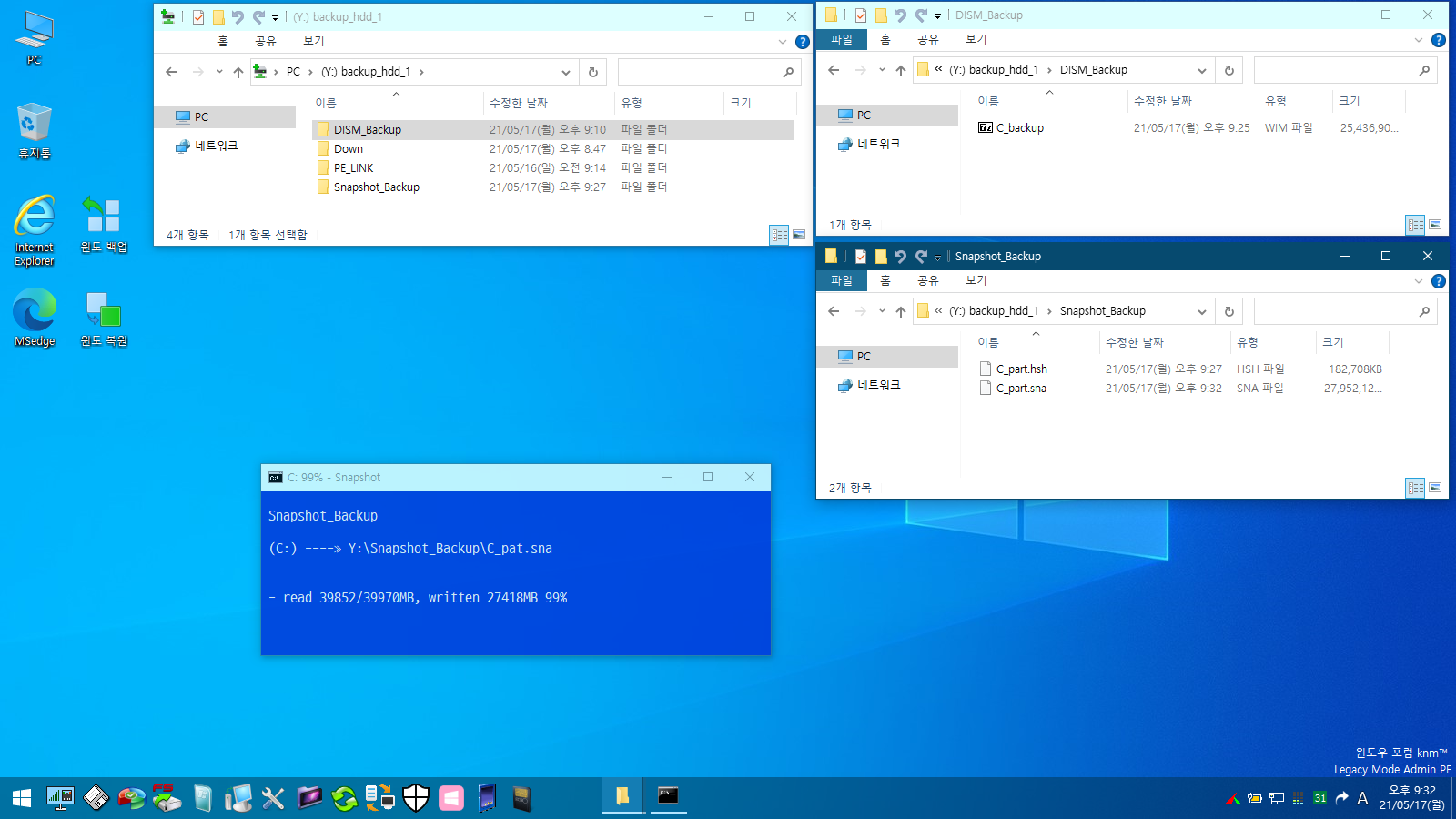
Task: Open the 홈 tab in backup_hdd_1 window
Action: [223, 41]
